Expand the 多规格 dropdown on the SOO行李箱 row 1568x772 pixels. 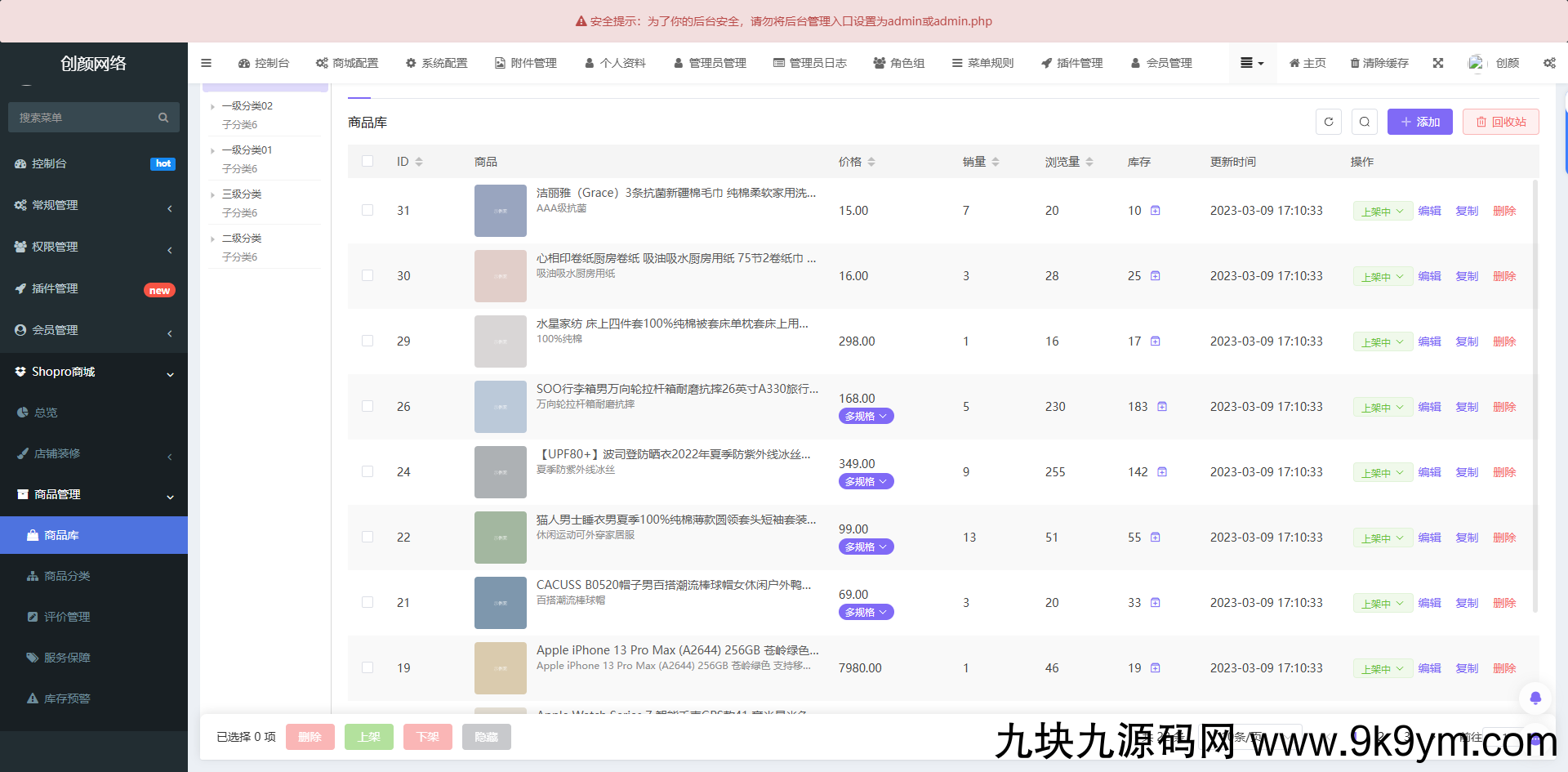(x=866, y=416)
